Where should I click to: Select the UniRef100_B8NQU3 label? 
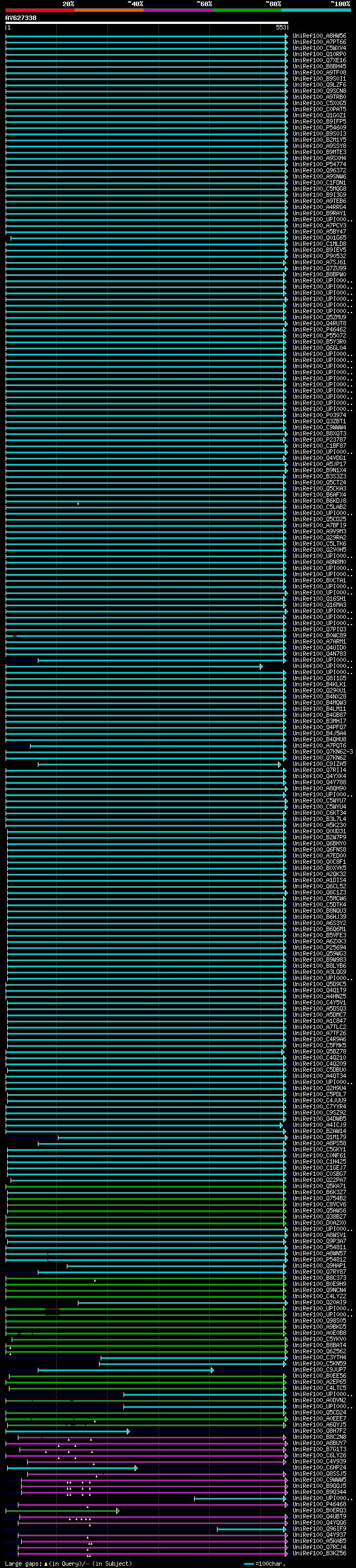pyautogui.click(x=319, y=911)
